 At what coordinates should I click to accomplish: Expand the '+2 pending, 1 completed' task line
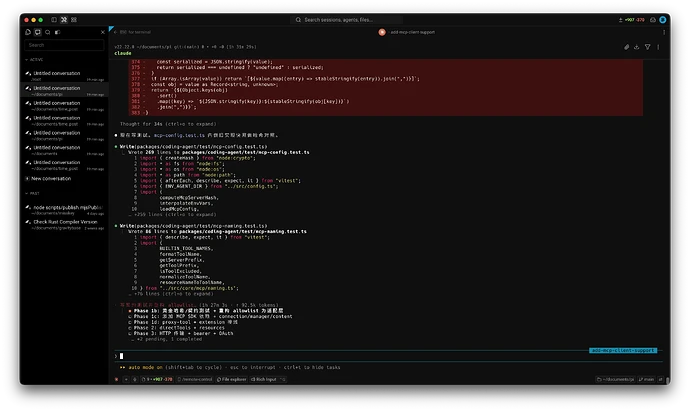(166, 339)
